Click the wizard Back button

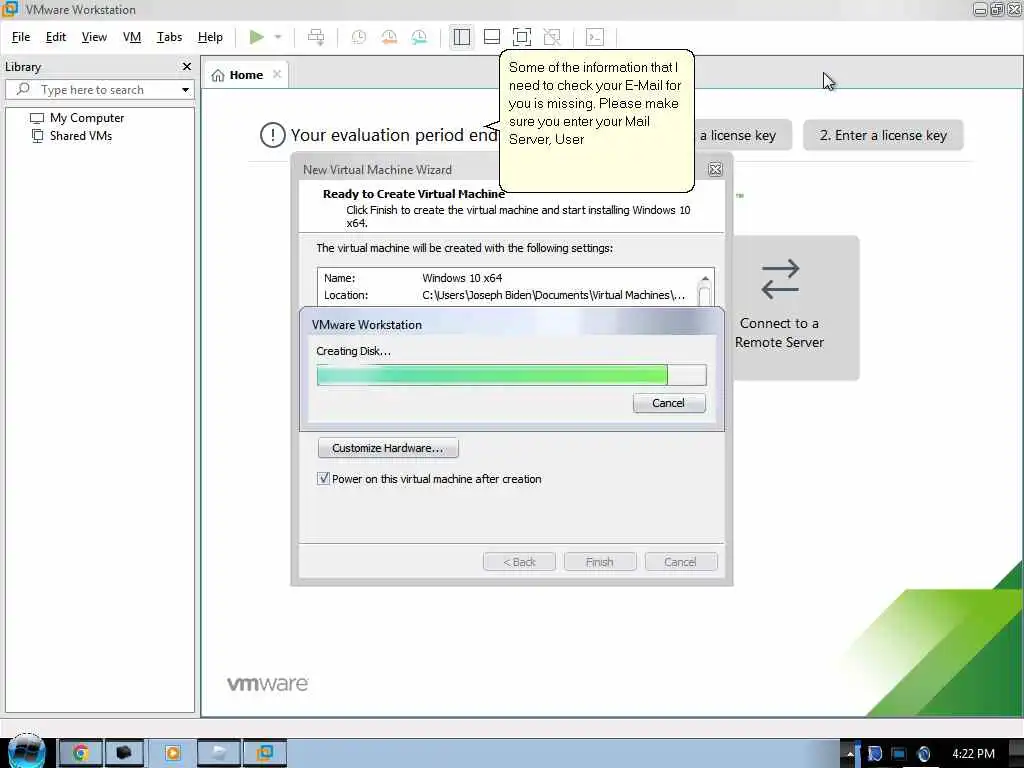[x=519, y=562]
